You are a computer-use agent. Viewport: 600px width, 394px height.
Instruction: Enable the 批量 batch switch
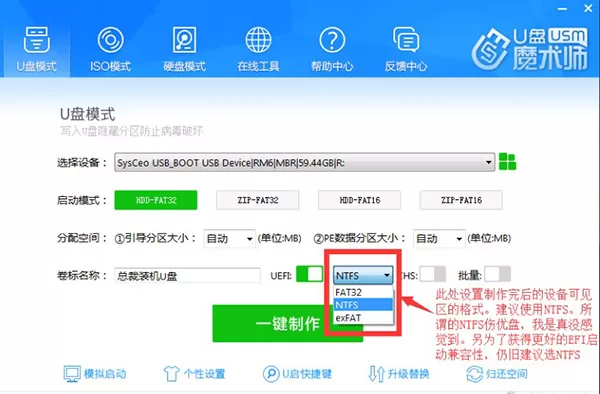click(497, 274)
